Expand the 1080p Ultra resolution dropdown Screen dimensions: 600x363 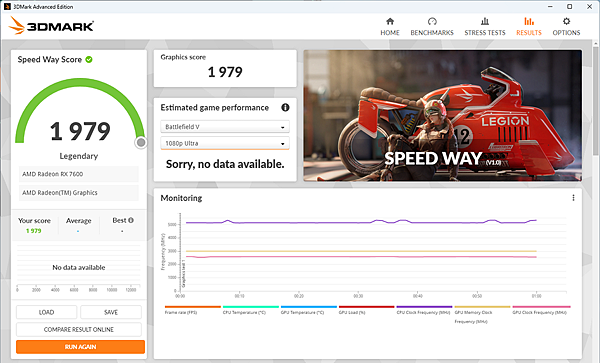pos(225,143)
